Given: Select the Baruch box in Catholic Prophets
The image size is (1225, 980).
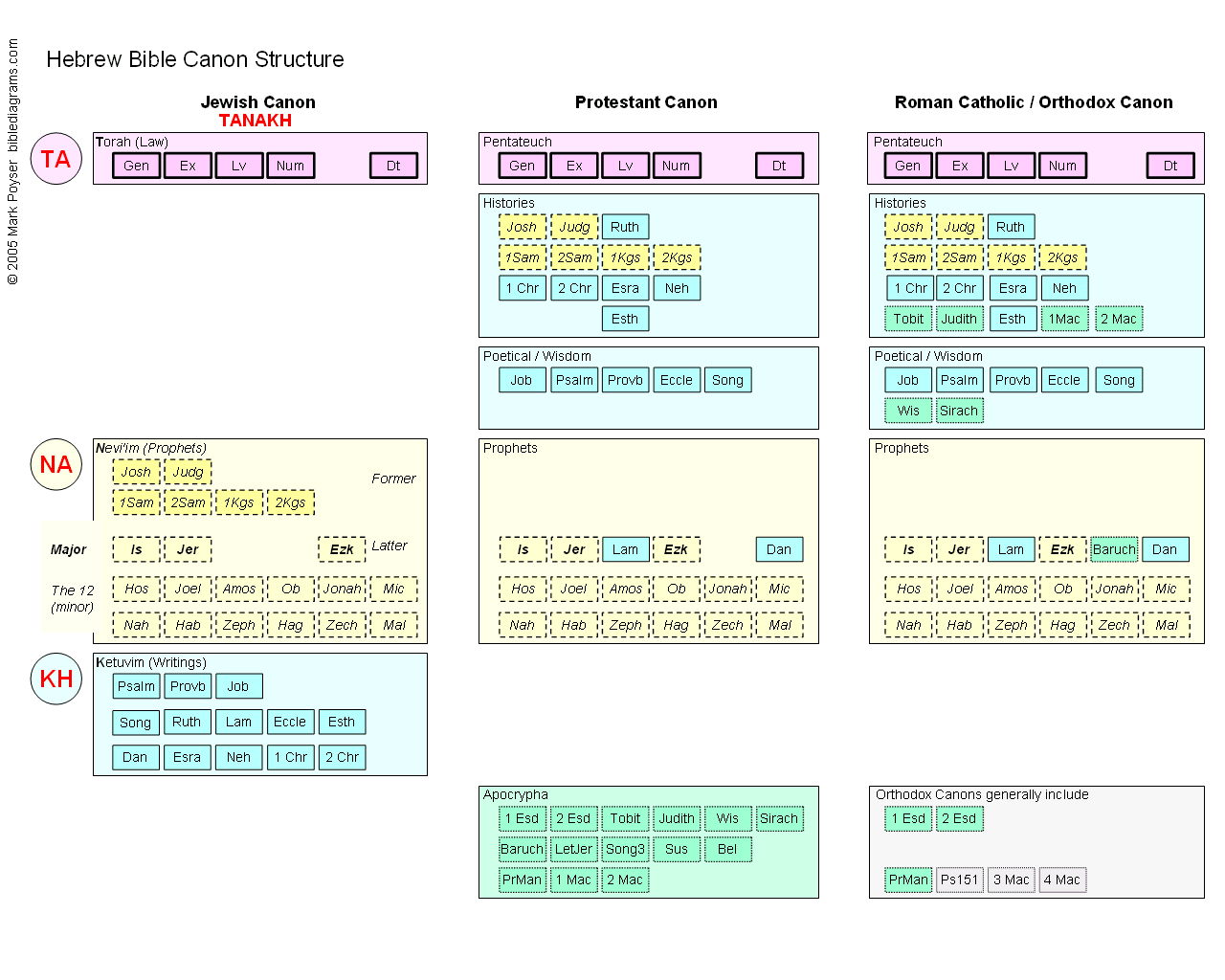Looking at the screenshot, I should click(1114, 549).
